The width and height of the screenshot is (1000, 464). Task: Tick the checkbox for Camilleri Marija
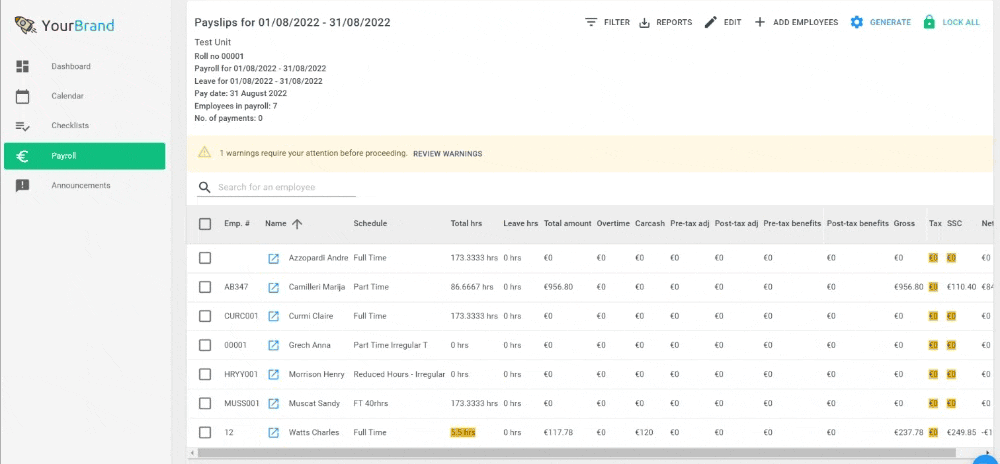pyautogui.click(x=205, y=287)
